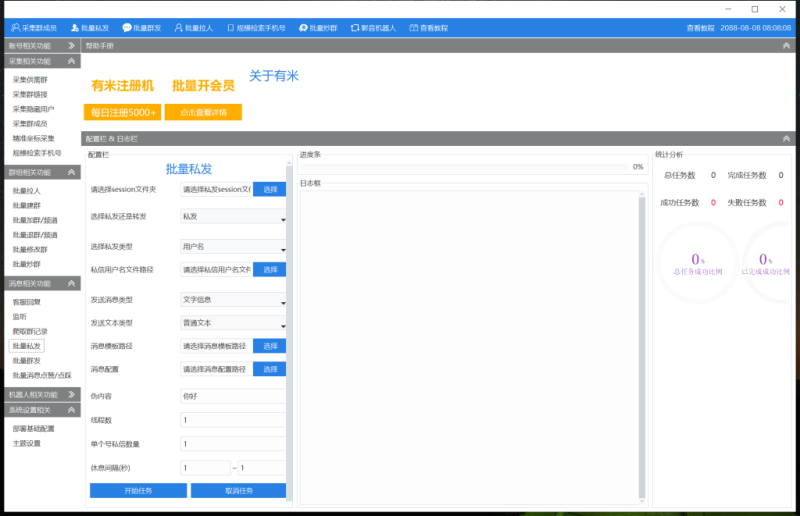Open the 发送消息类型 dropdown showing 文字信息

(x=233, y=300)
